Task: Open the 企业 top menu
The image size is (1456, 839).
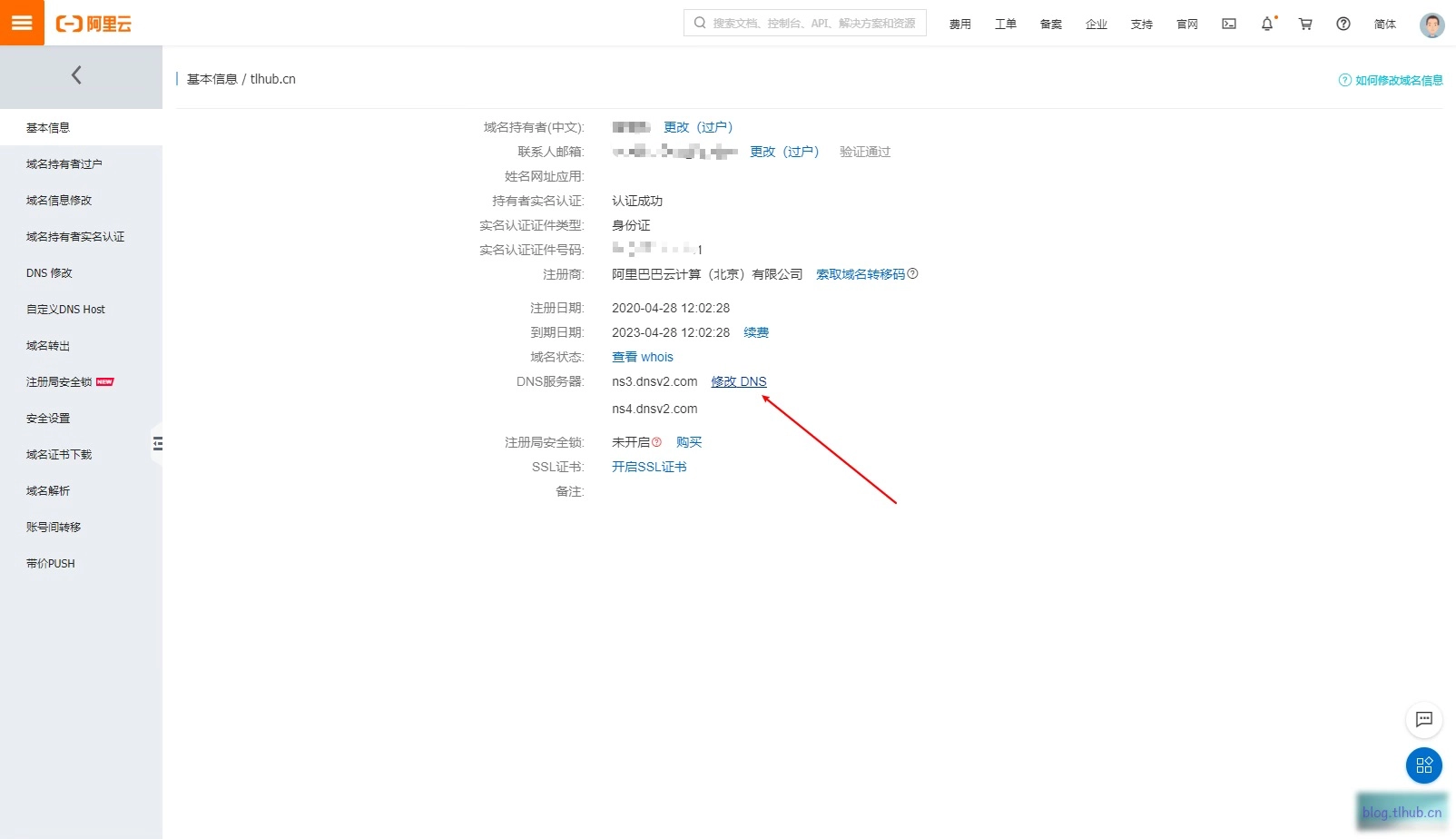Action: click(1097, 25)
